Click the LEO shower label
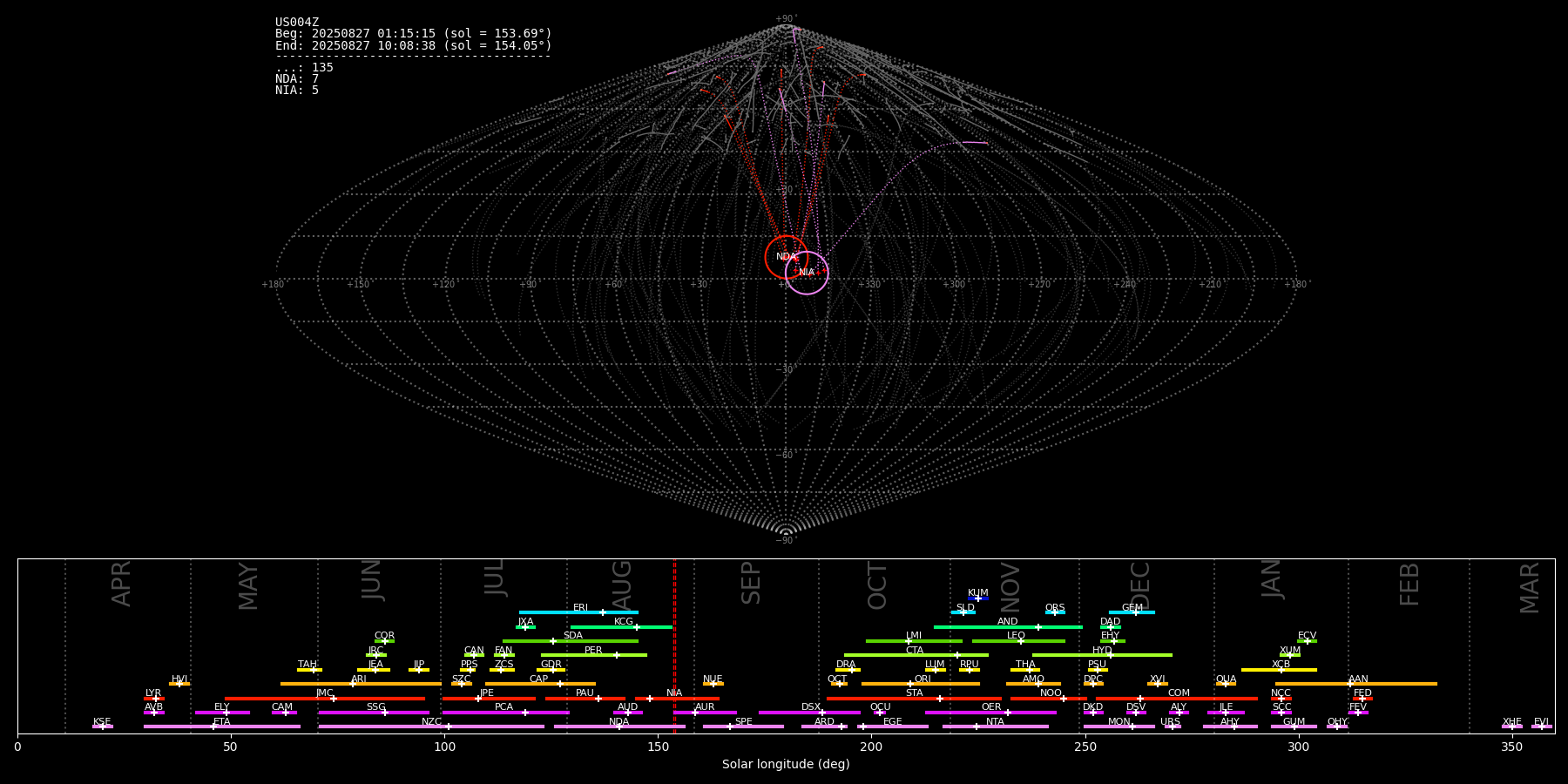Image resolution: width=1568 pixels, height=784 pixels. point(1017,636)
